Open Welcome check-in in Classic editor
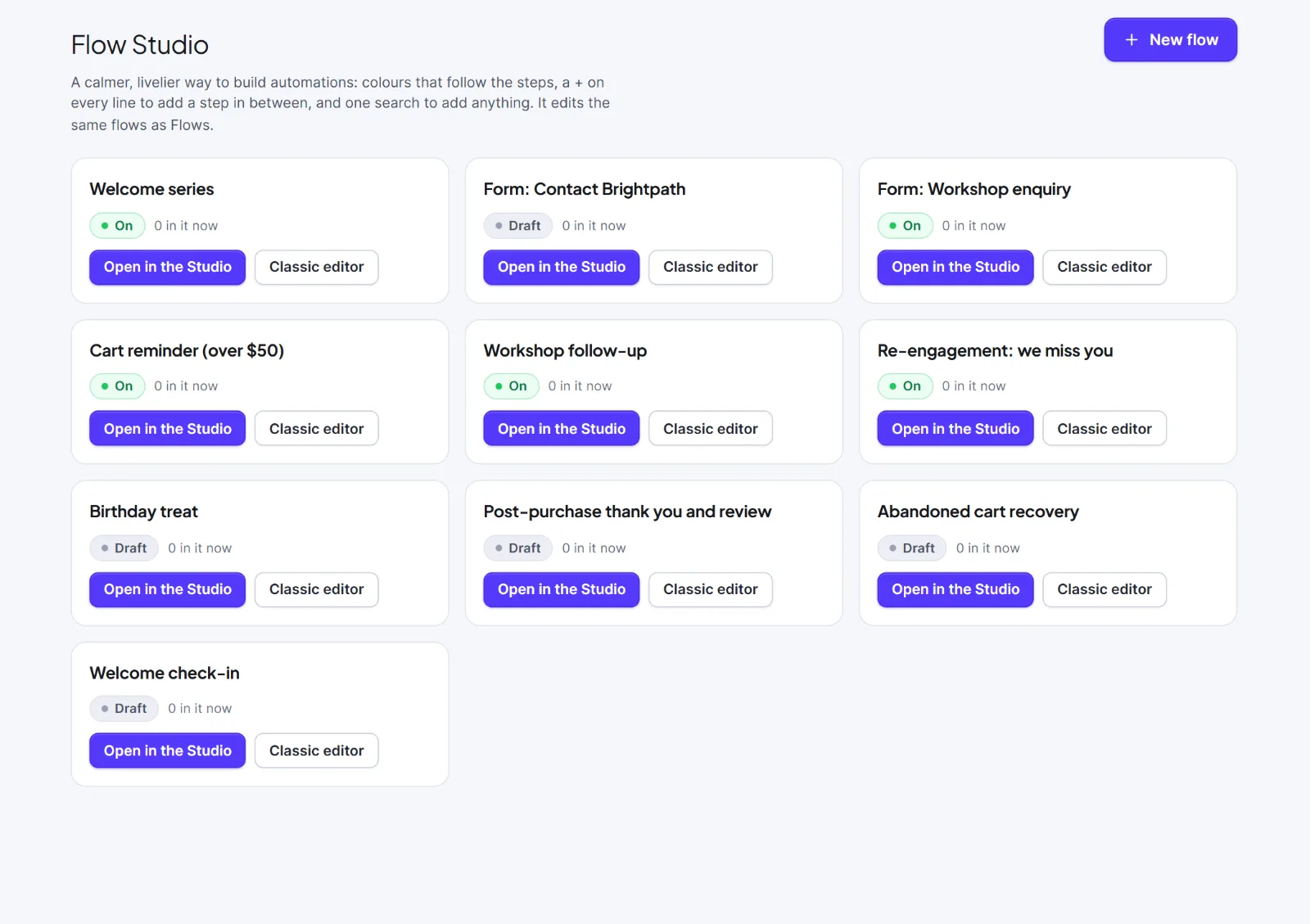 (316, 750)
